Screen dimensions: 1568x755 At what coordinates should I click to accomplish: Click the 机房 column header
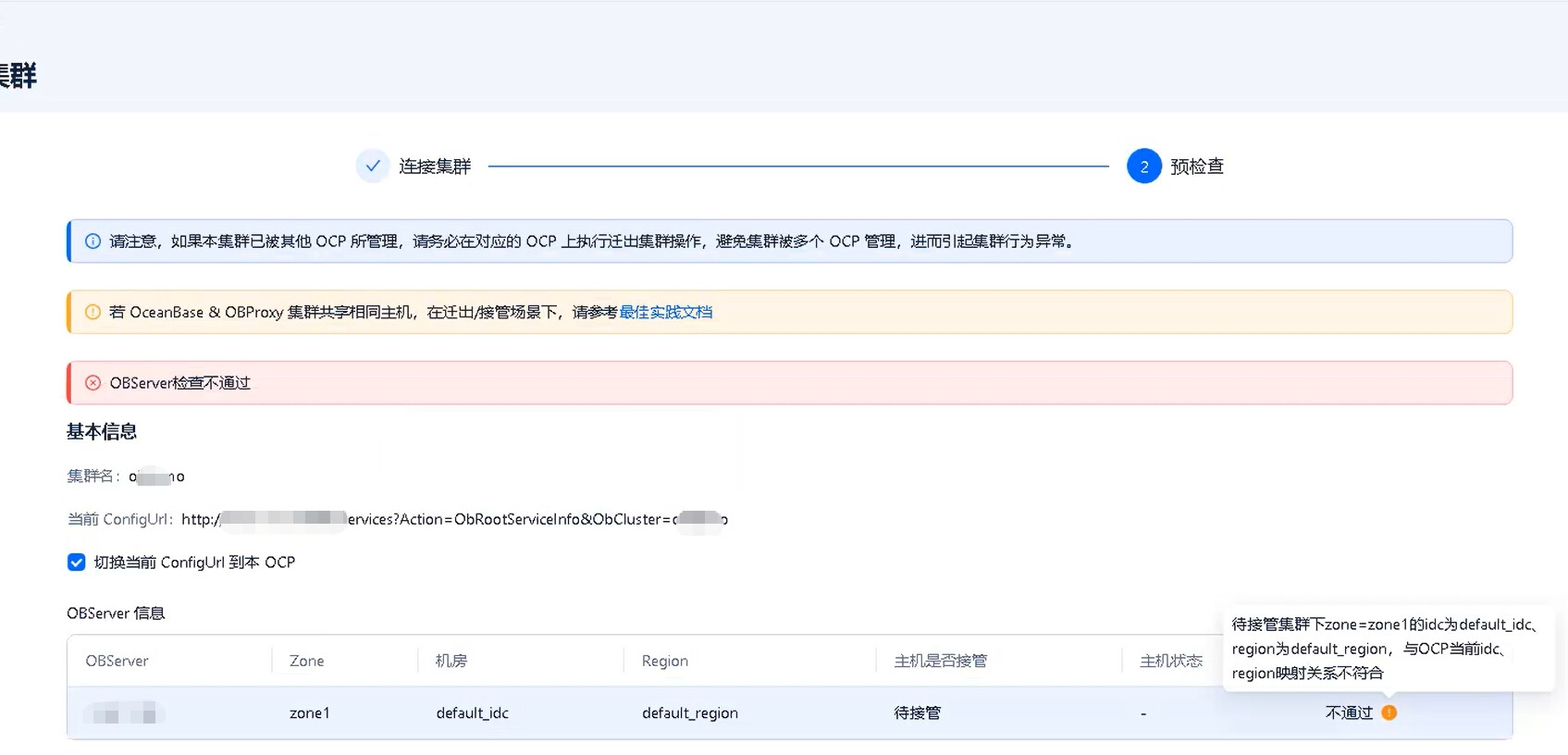(x=451, y=661)
